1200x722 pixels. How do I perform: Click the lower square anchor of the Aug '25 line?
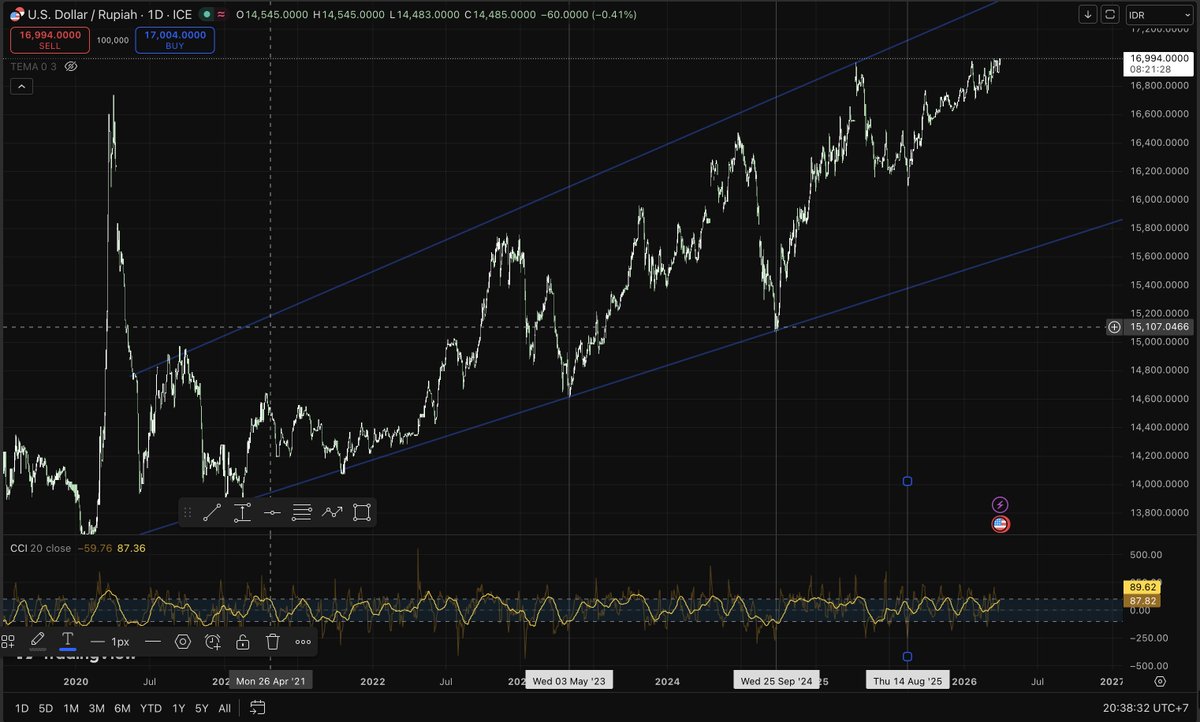coord(907,656)
